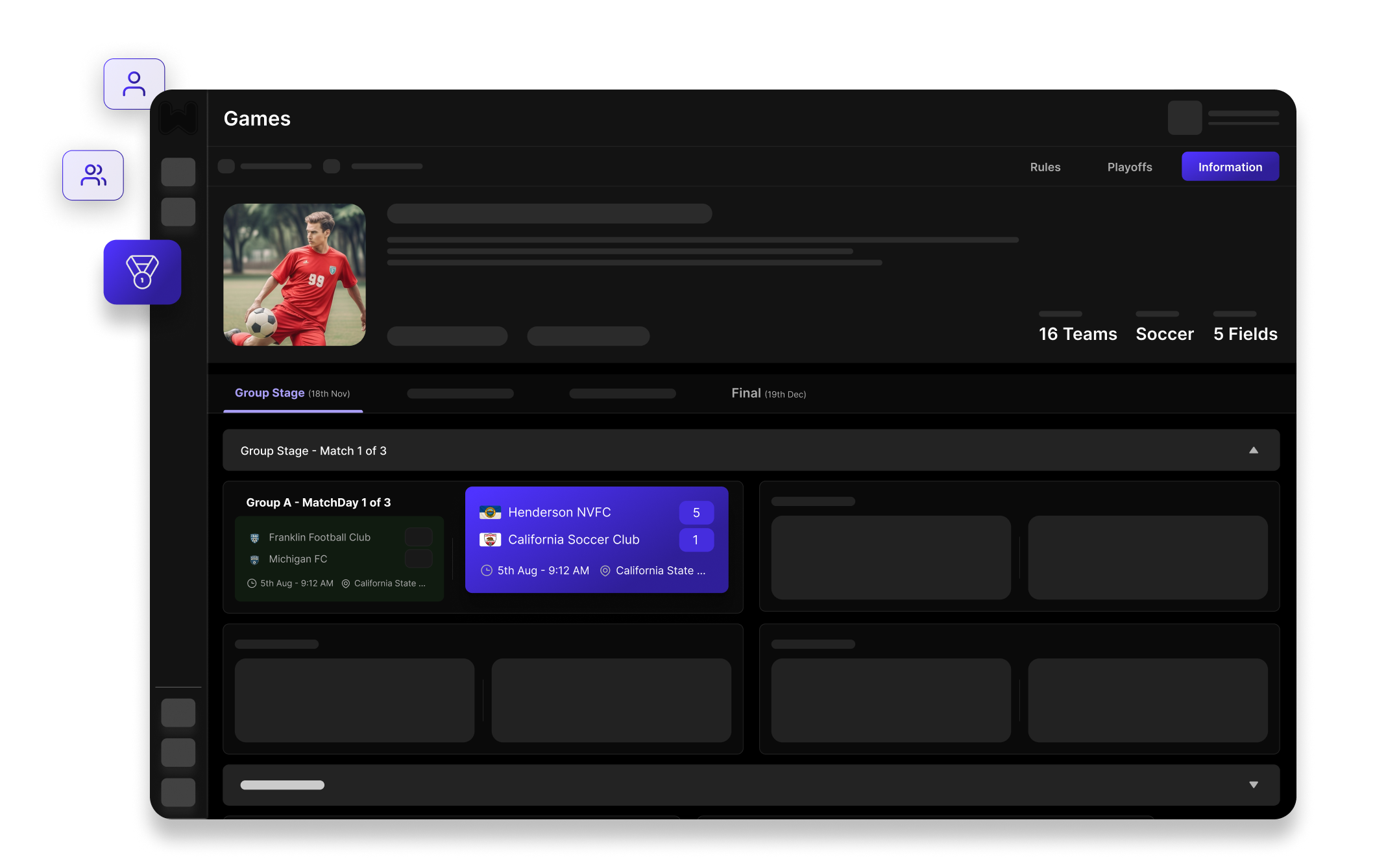
Task: Select the teams/group icon
Action: (x=93, y=175)
